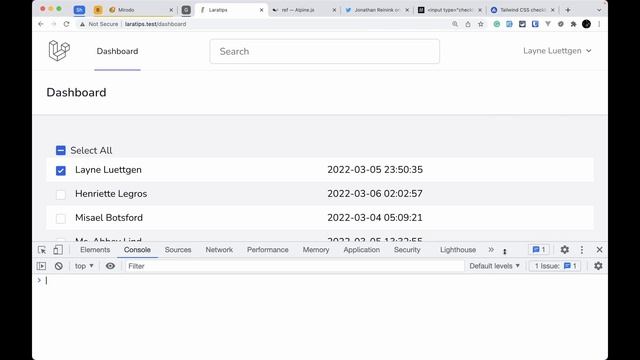Switch to the Performance tab

point(268,250)
